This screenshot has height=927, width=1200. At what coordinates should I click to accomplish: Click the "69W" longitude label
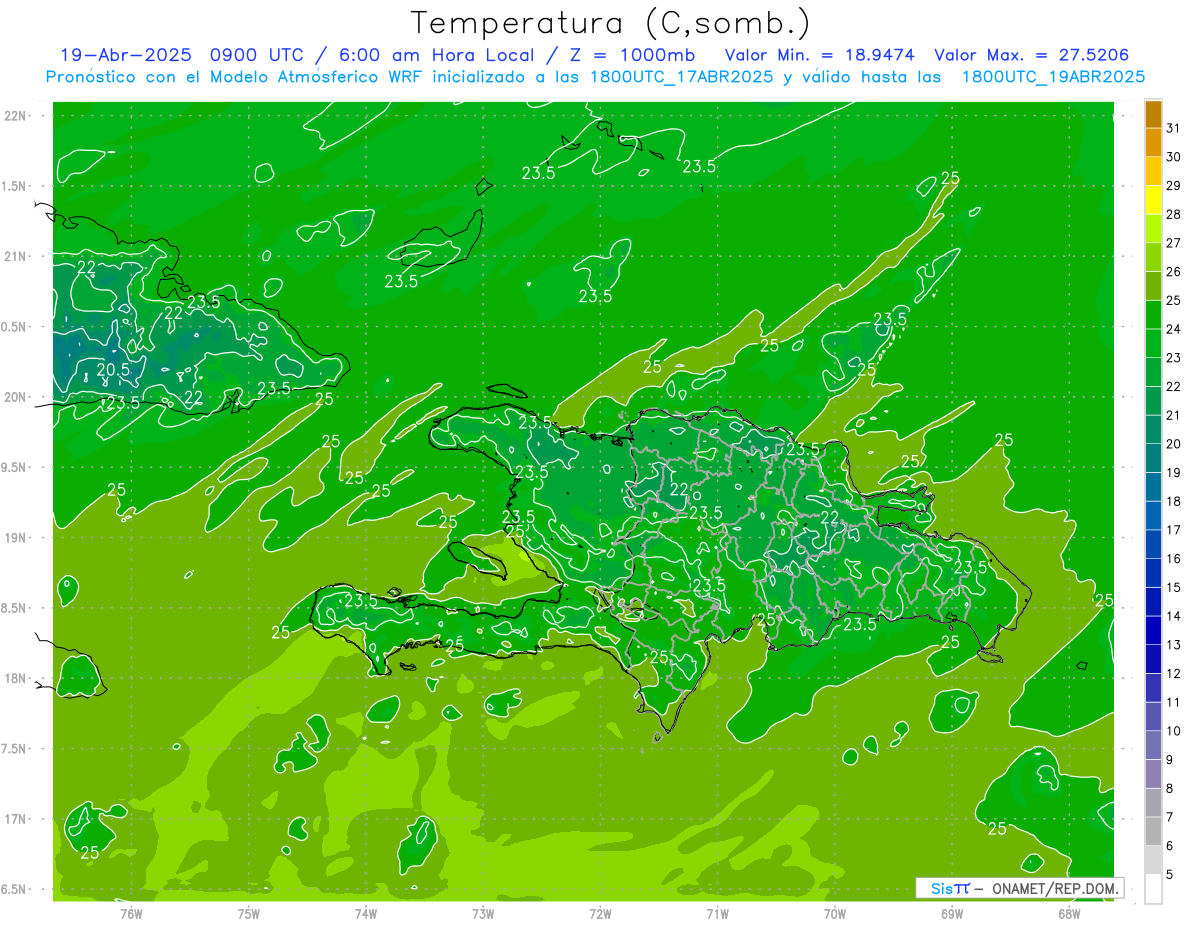pos(952,913)
